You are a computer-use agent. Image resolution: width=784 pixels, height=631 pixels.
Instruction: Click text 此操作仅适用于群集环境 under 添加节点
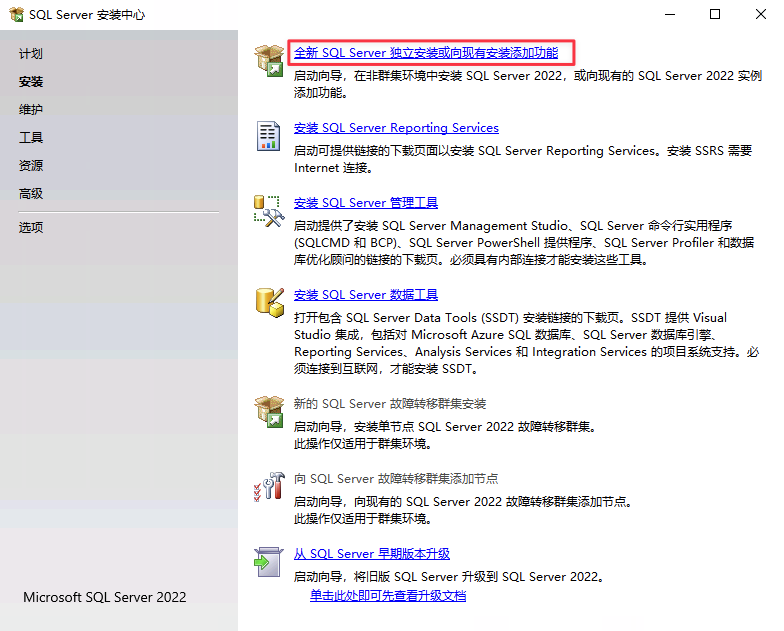coord(363,518)
